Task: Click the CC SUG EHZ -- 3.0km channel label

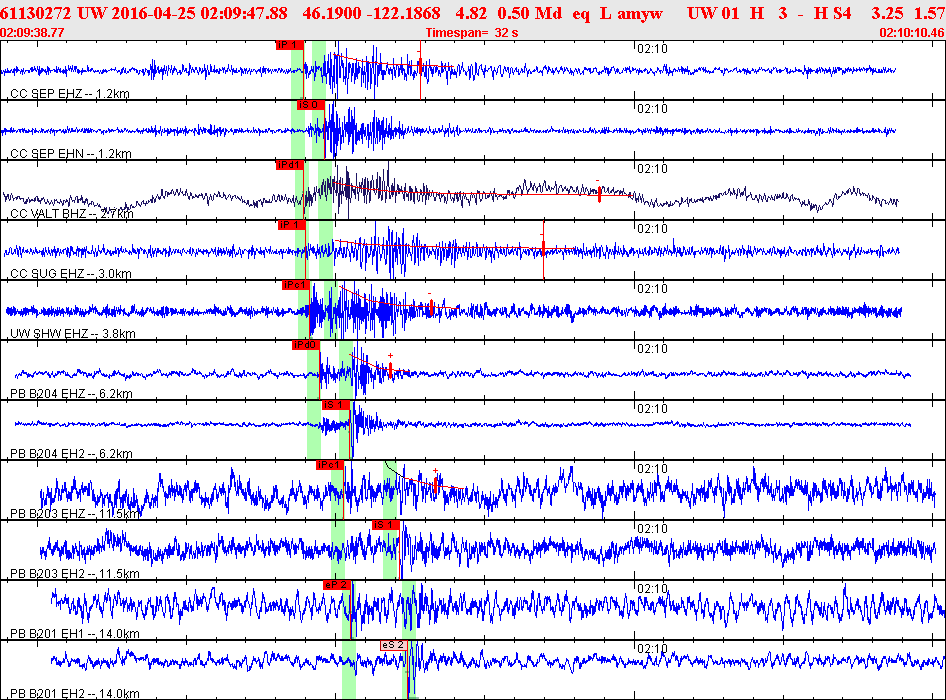Action: [x=71, y=273]
